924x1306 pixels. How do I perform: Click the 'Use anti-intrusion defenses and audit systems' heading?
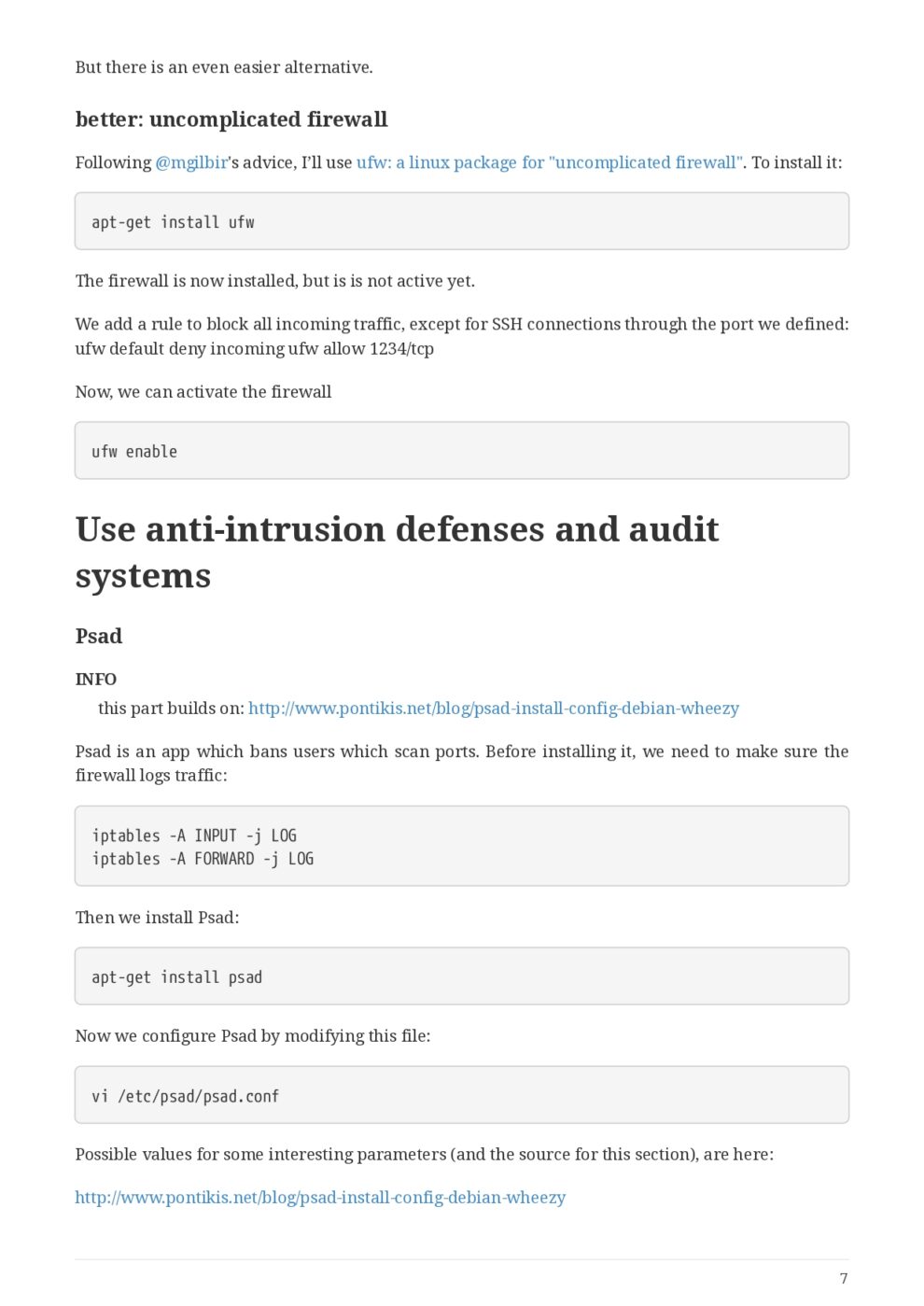point(397,553)
